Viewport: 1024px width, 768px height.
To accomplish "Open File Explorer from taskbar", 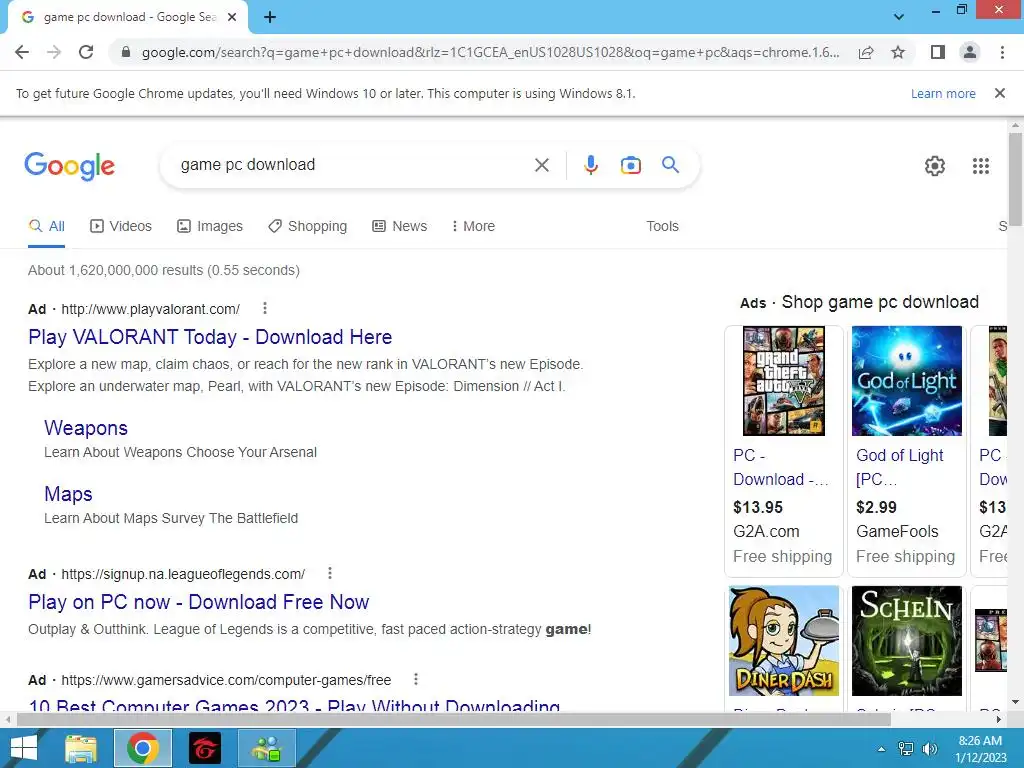I will click(81, 748).
